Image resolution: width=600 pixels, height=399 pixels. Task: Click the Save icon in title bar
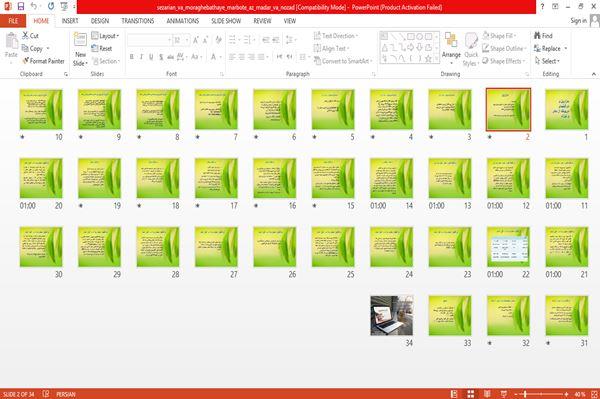tap(21, 7)
